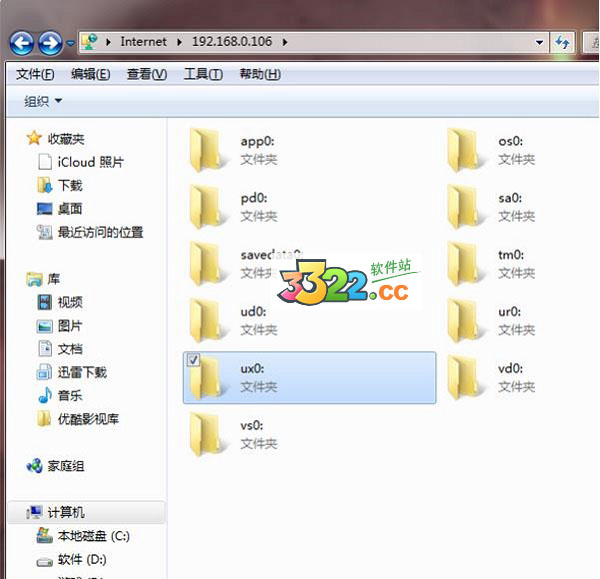The image size is (600, 579).
Task: Open 视频 video library in sidebar
Action: point(70,302)
